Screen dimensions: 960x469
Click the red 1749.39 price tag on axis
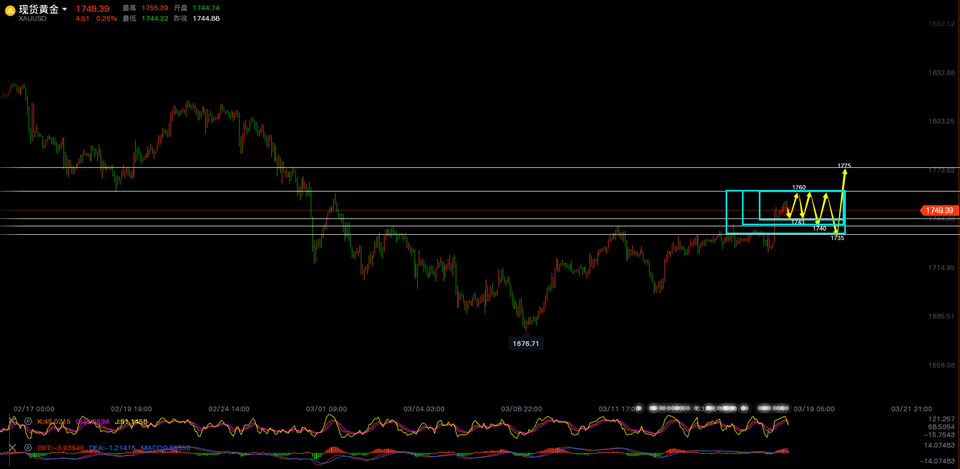pyautogui.click(x=939, y=210)
